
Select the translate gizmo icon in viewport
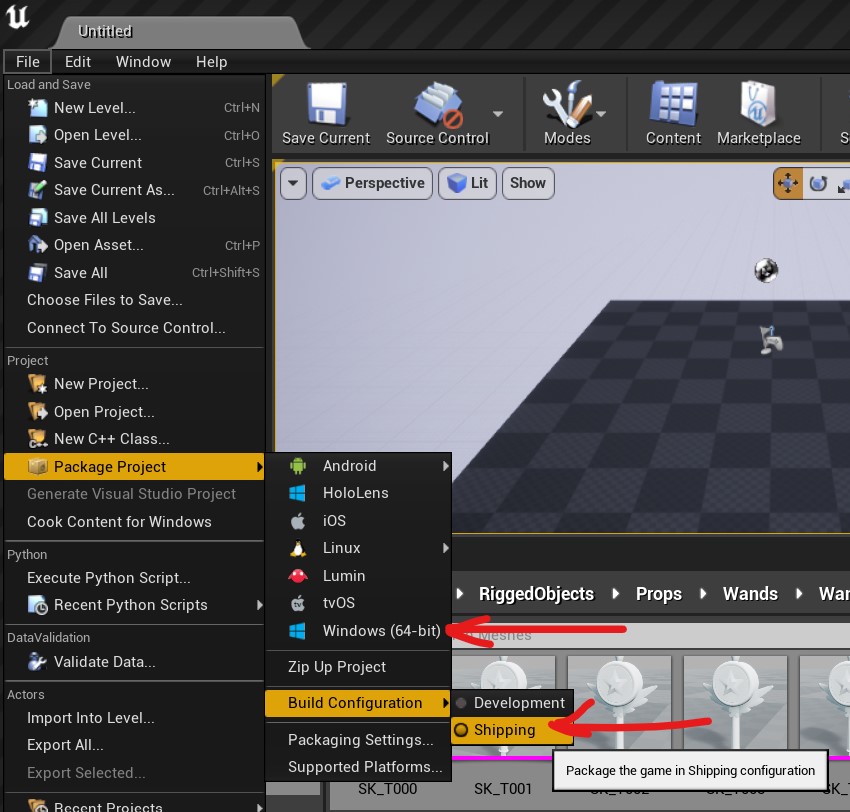point(788,184)
